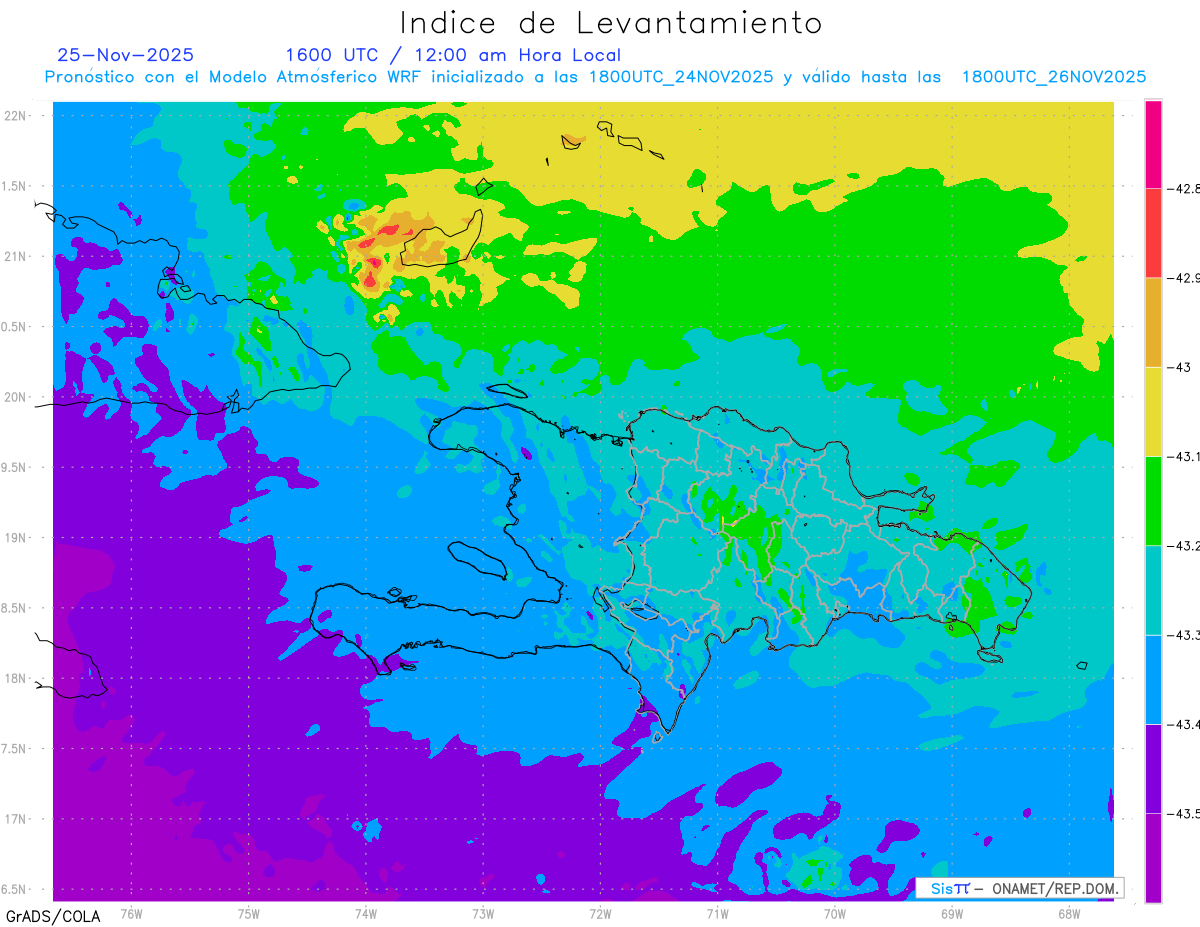Click the "18N" latitude label

[x=15, y=678]
